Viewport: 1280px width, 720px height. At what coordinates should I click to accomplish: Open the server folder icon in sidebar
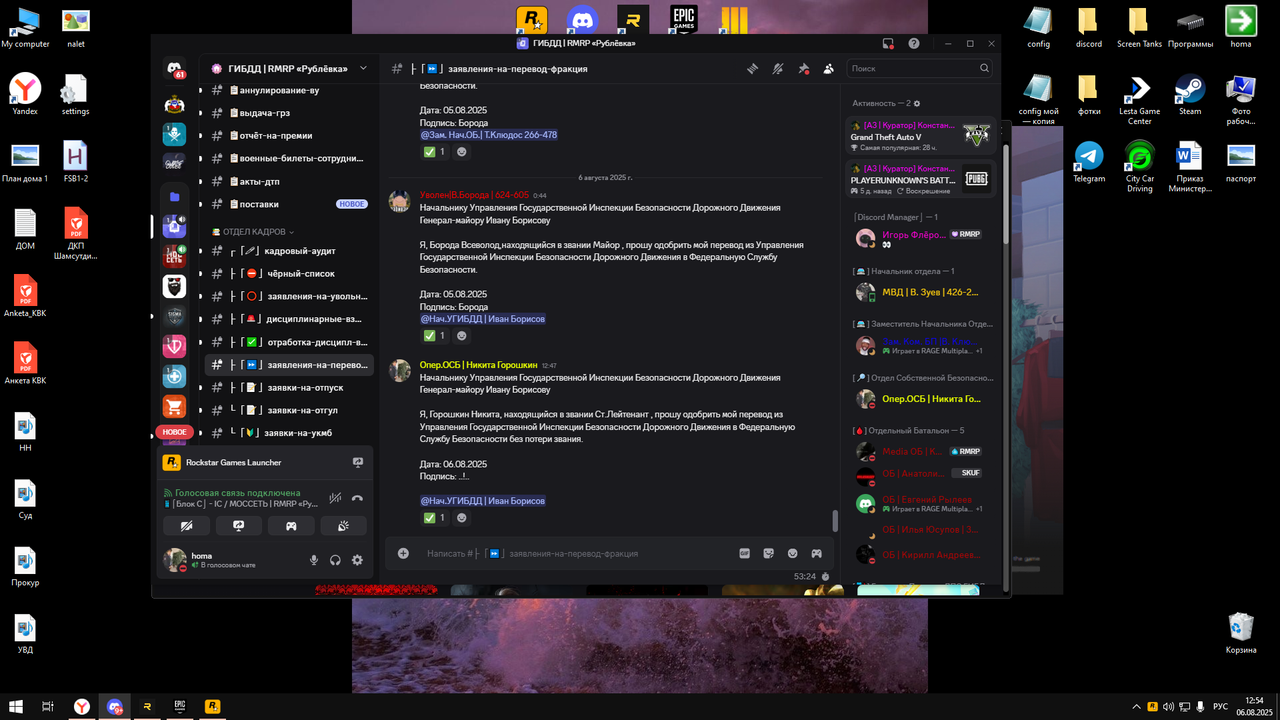click(x=174, y=197)
